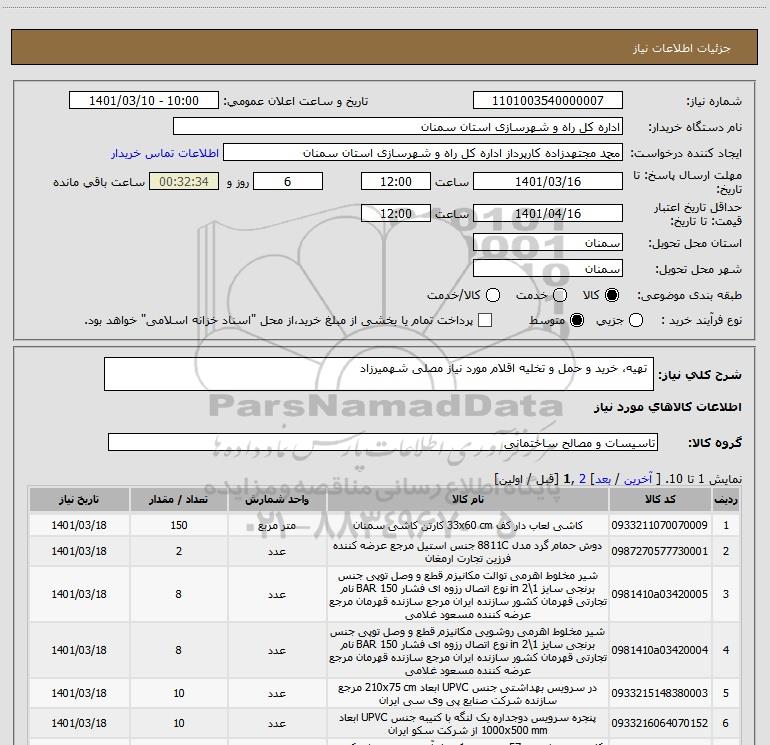Click the متر مربع unit cell

pos(277,525)
